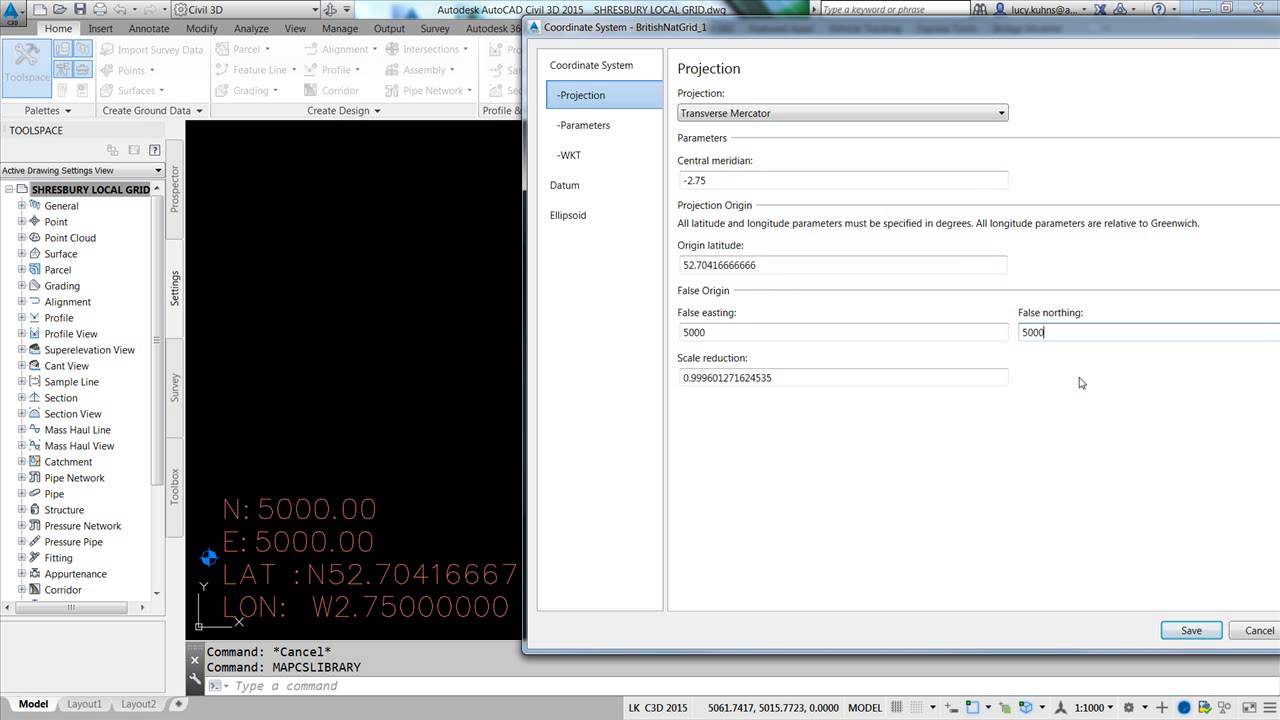
Task: Open the Analyze ribbon tab
Action: pyautogui.click(x=251, y=28)
